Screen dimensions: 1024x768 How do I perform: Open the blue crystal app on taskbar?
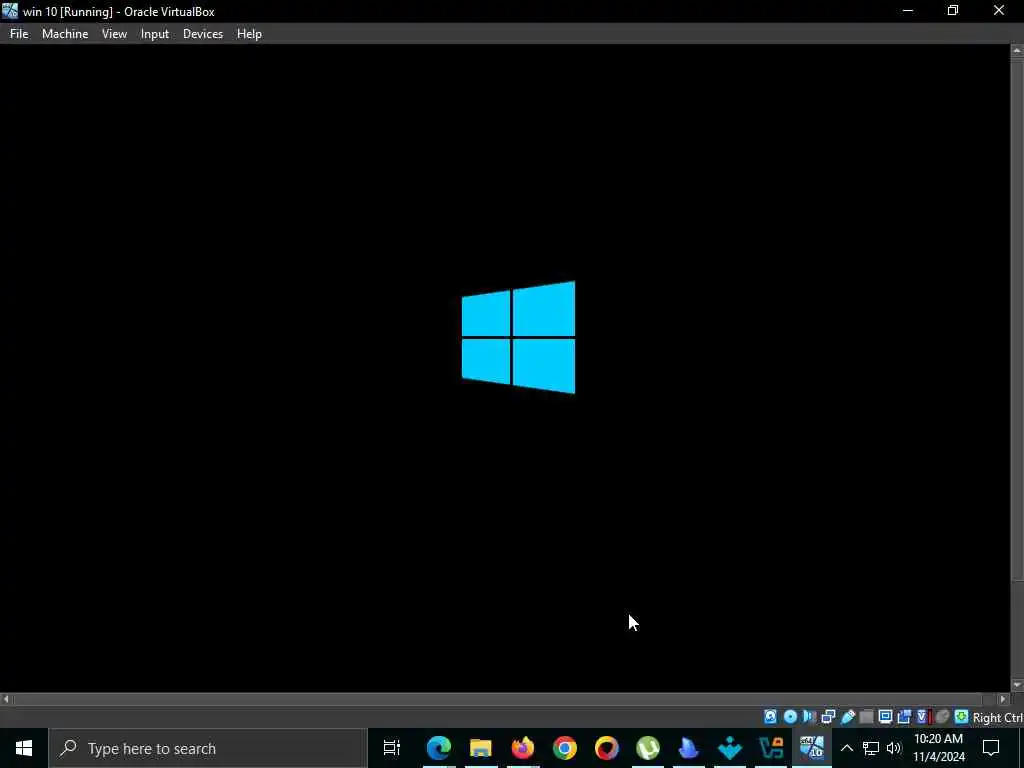pos(689,748)
